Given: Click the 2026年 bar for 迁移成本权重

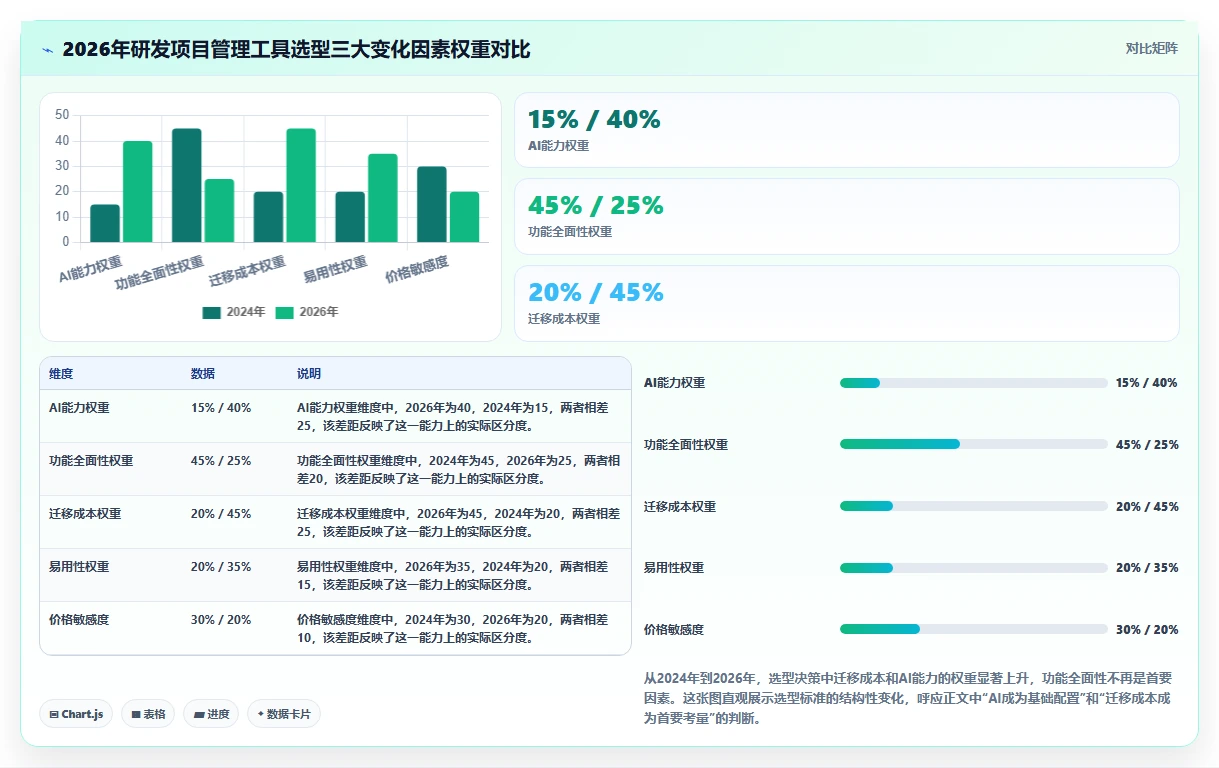Looking at the screenshot, I should point(301,185).
